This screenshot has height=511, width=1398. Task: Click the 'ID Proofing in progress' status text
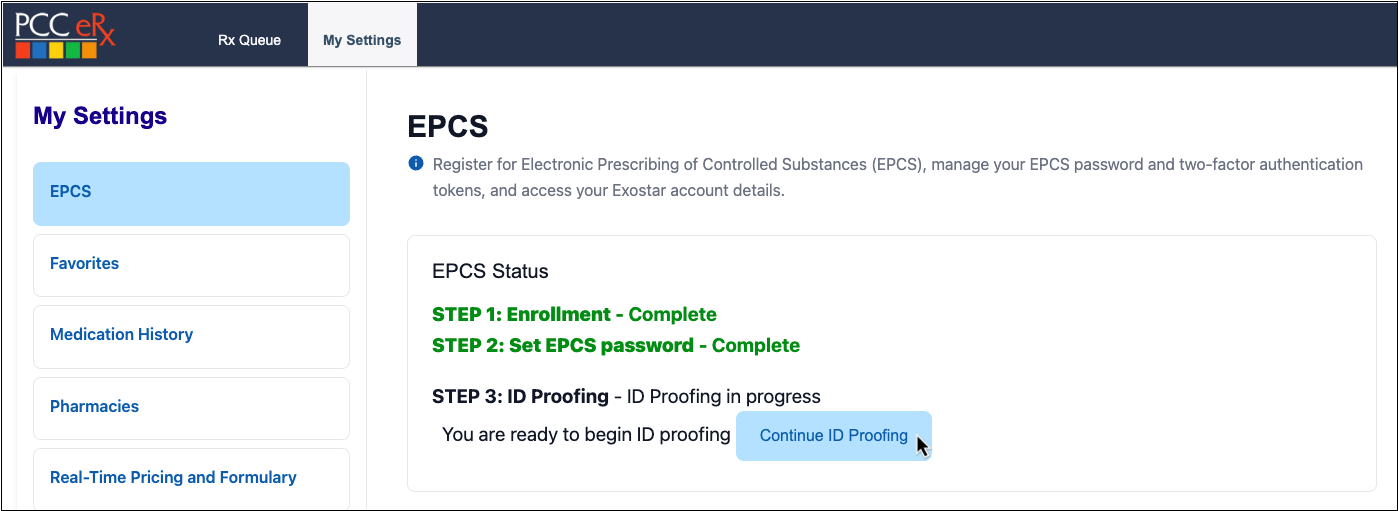point(723,397)
